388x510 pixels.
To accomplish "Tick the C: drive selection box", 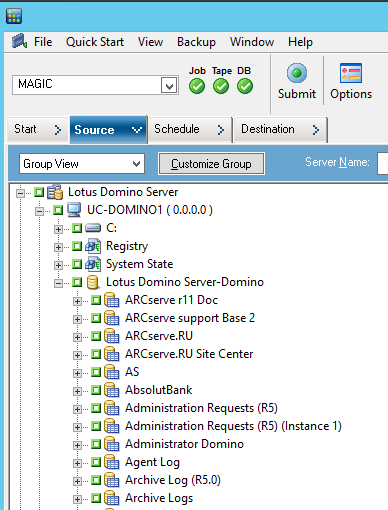I will point(77,228).
